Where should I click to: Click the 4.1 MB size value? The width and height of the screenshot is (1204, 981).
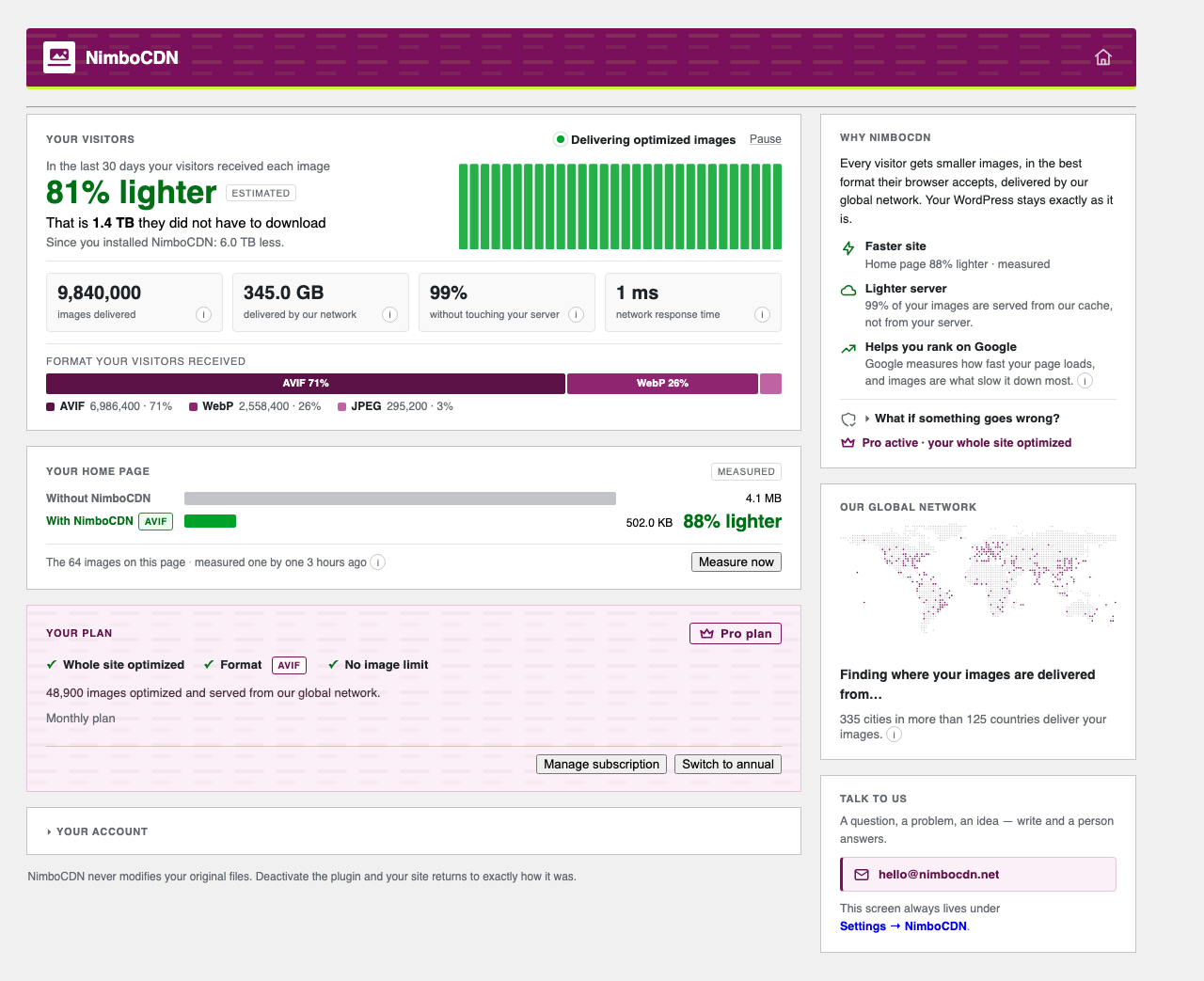764,498
